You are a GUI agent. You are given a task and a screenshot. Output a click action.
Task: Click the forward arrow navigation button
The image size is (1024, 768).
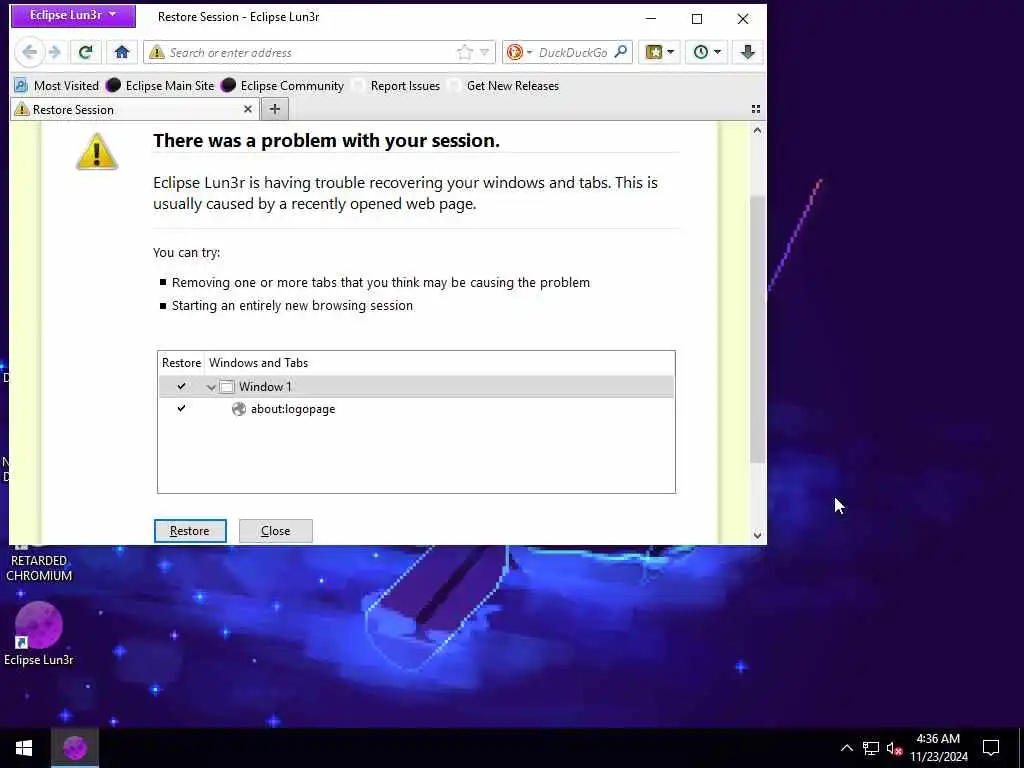click(56, 52)
